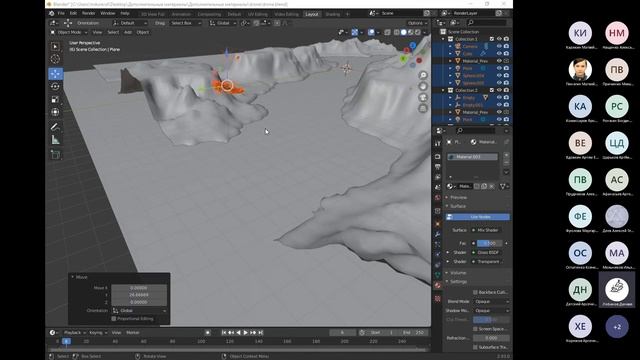640x360 pixels.
Task: Open the Playback popover in timeline
Action: (74, 333)
